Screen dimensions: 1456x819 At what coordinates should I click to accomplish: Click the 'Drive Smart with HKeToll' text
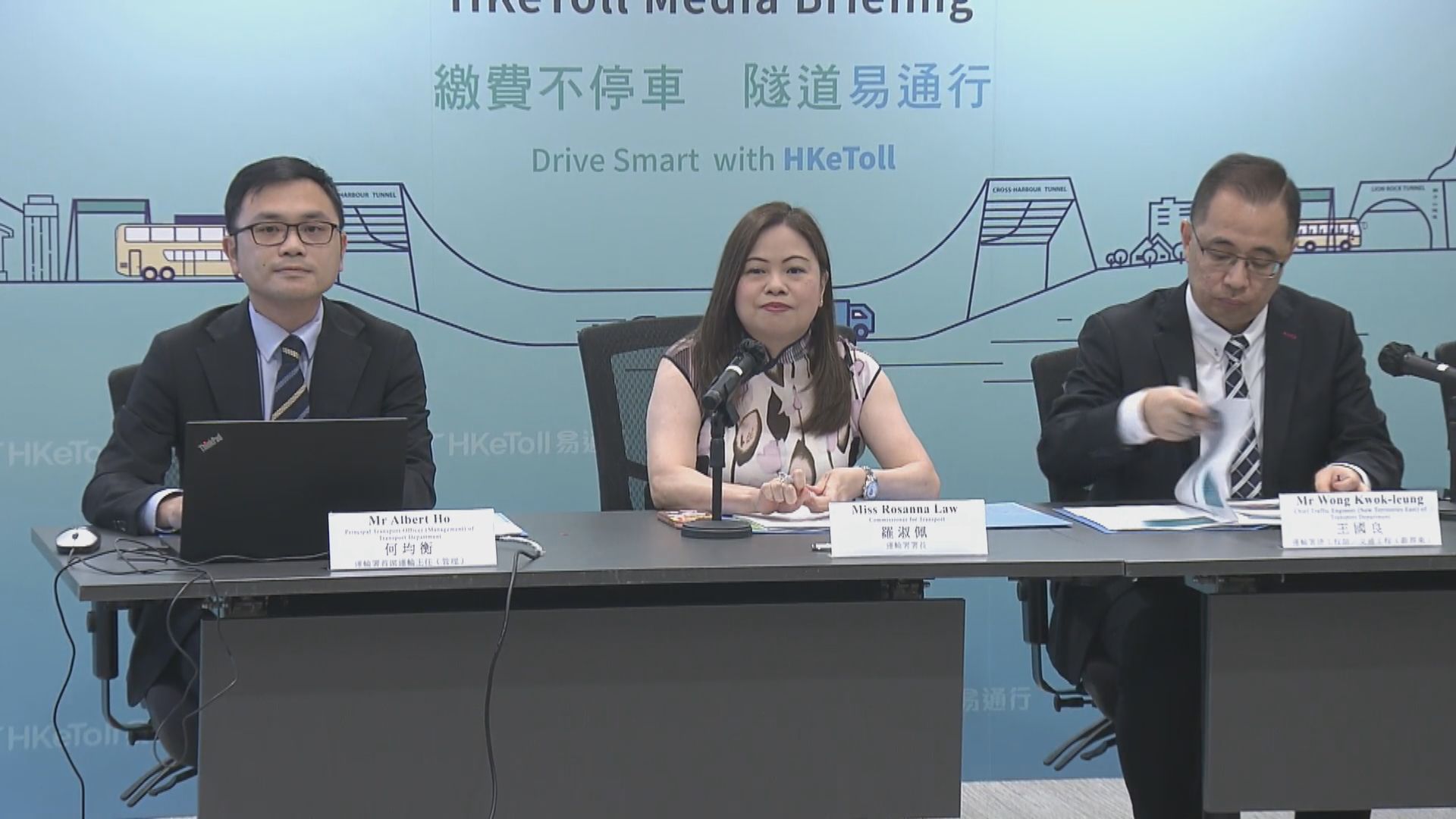click(713, 160)
